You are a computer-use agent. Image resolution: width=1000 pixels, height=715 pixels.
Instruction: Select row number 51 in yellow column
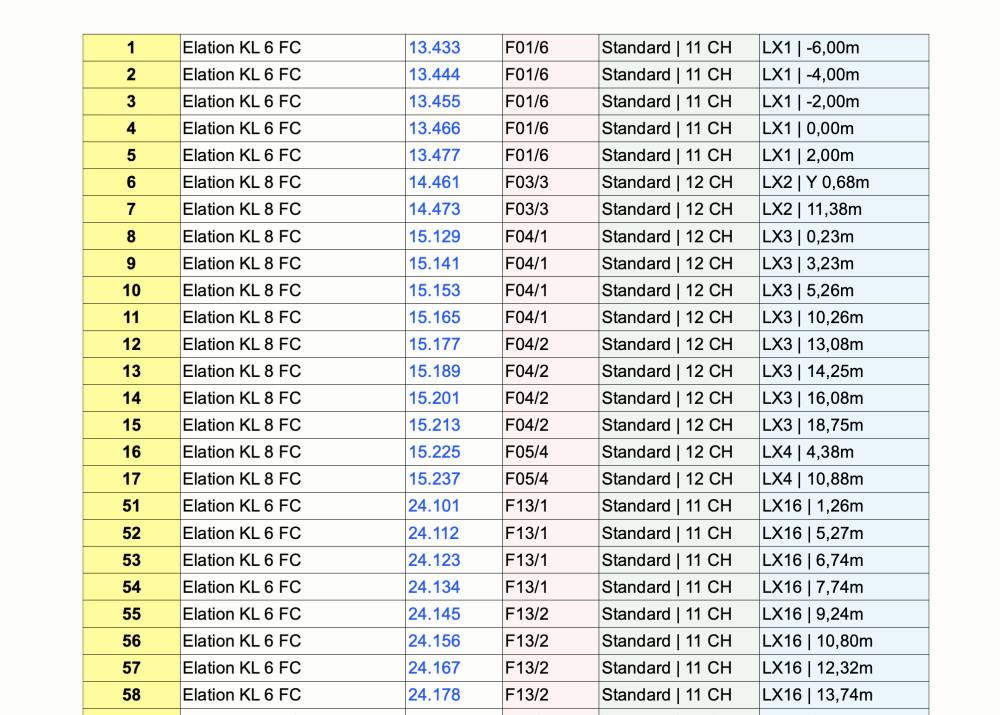pos(131,506)
